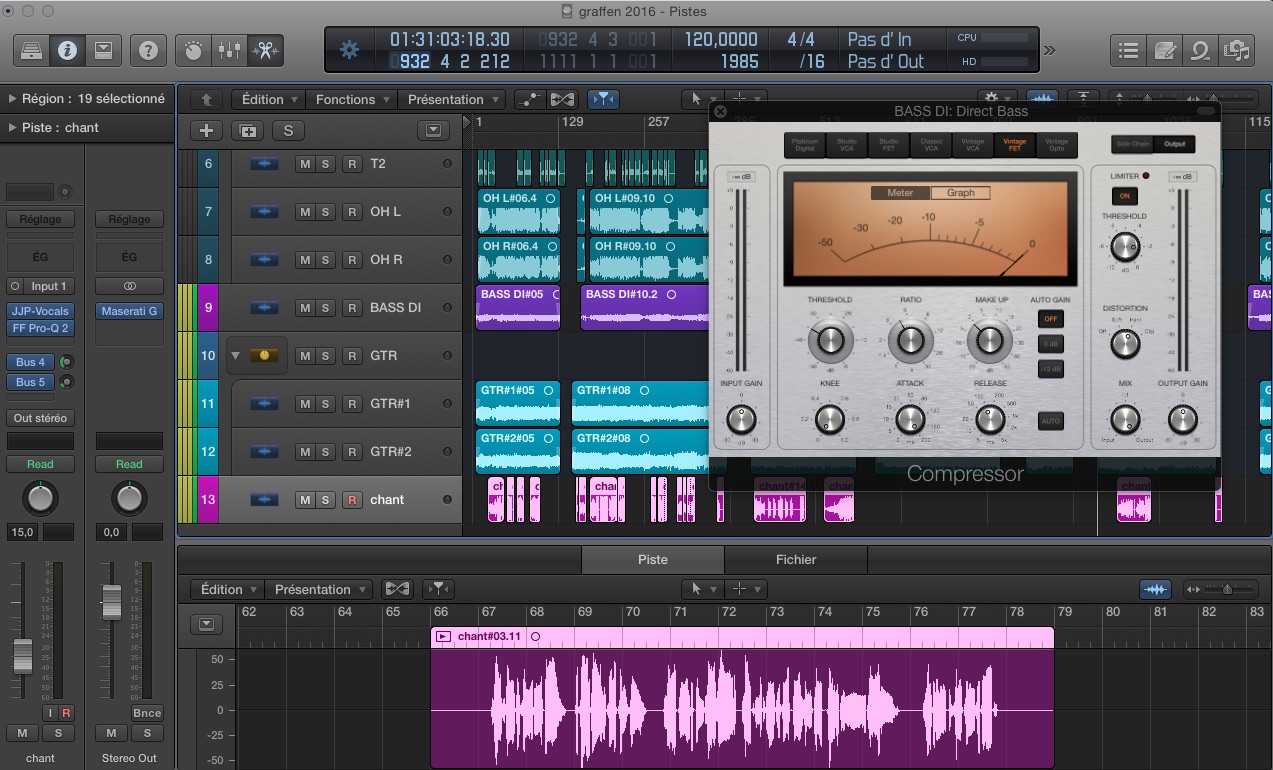Switch to the Fichier editor tab
The height and width of the screenshot is (770, 1273).
(796, 559)
